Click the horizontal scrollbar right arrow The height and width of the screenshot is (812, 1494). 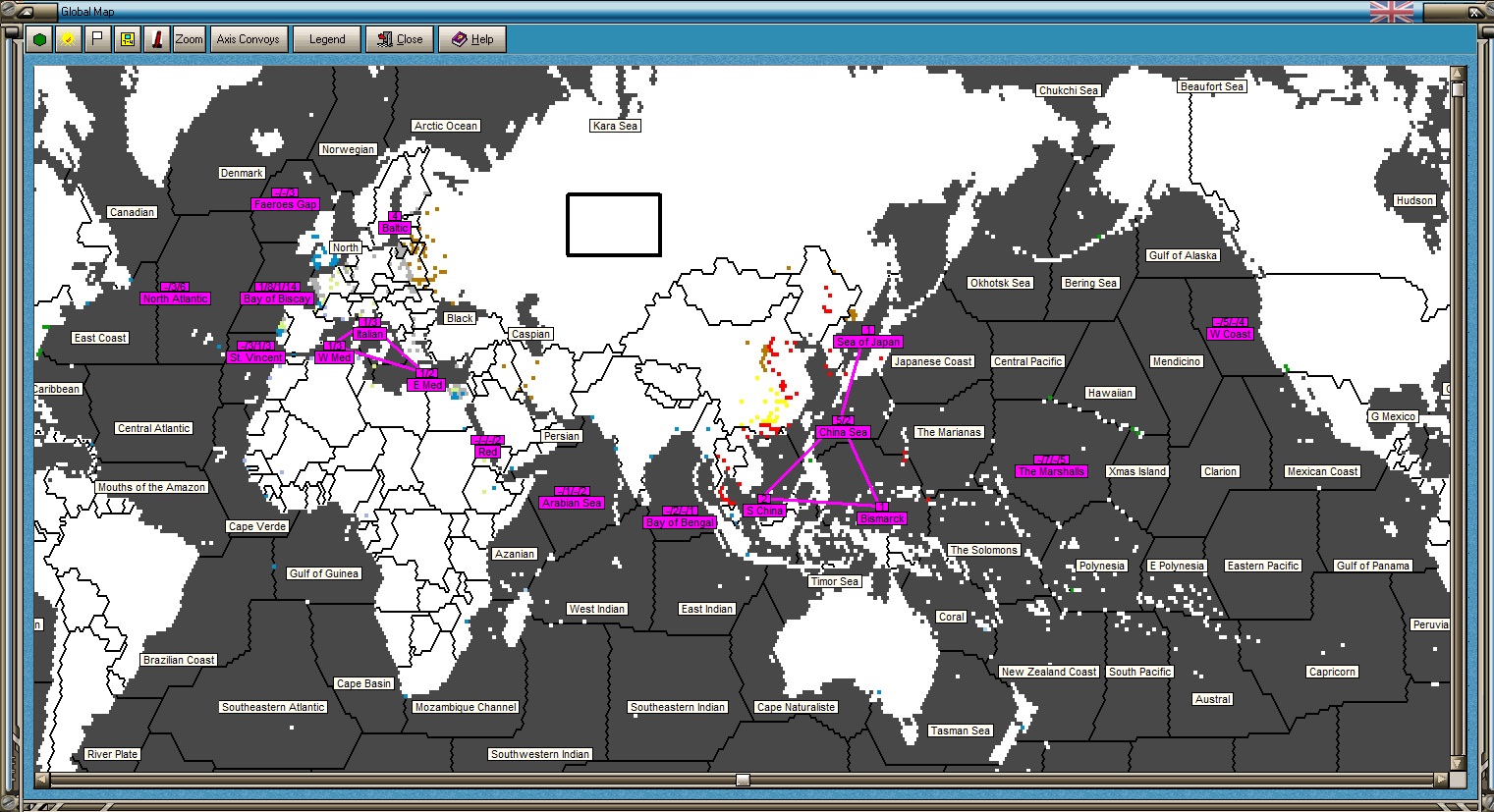tap(1441, 780)
